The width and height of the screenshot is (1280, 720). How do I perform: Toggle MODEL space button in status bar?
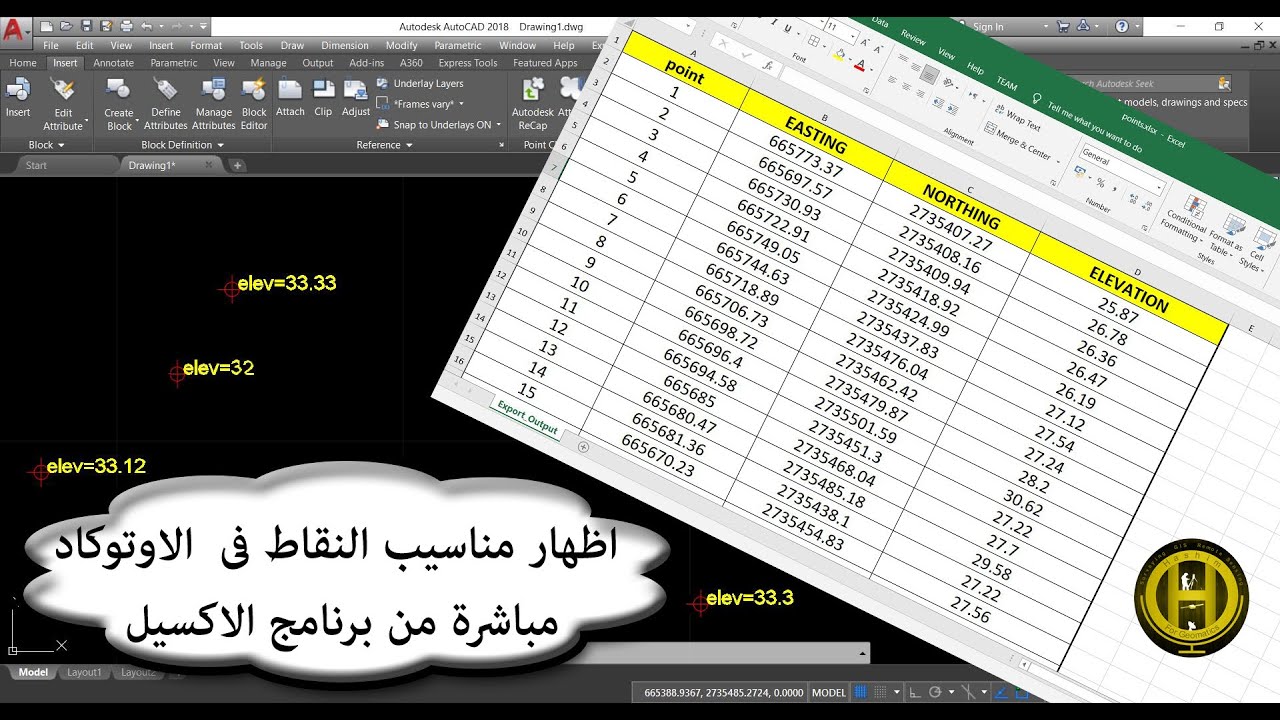(x=829, y=692)
